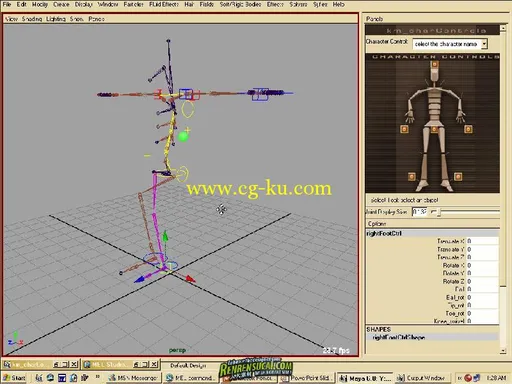The width and height of the screenshot is (512, 384).
Task: Click the Joint Display Size slider handle
Action: tap(439, 212)
